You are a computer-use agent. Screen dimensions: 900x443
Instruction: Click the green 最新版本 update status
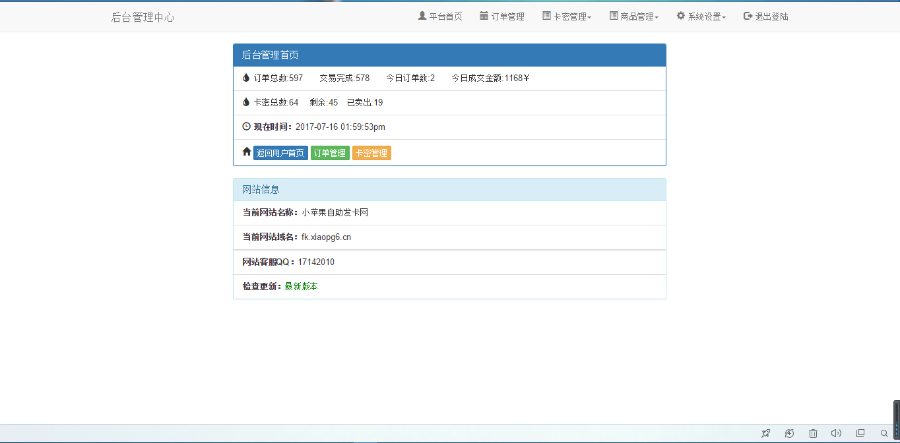pyautogui.click(x=301, y=286)
